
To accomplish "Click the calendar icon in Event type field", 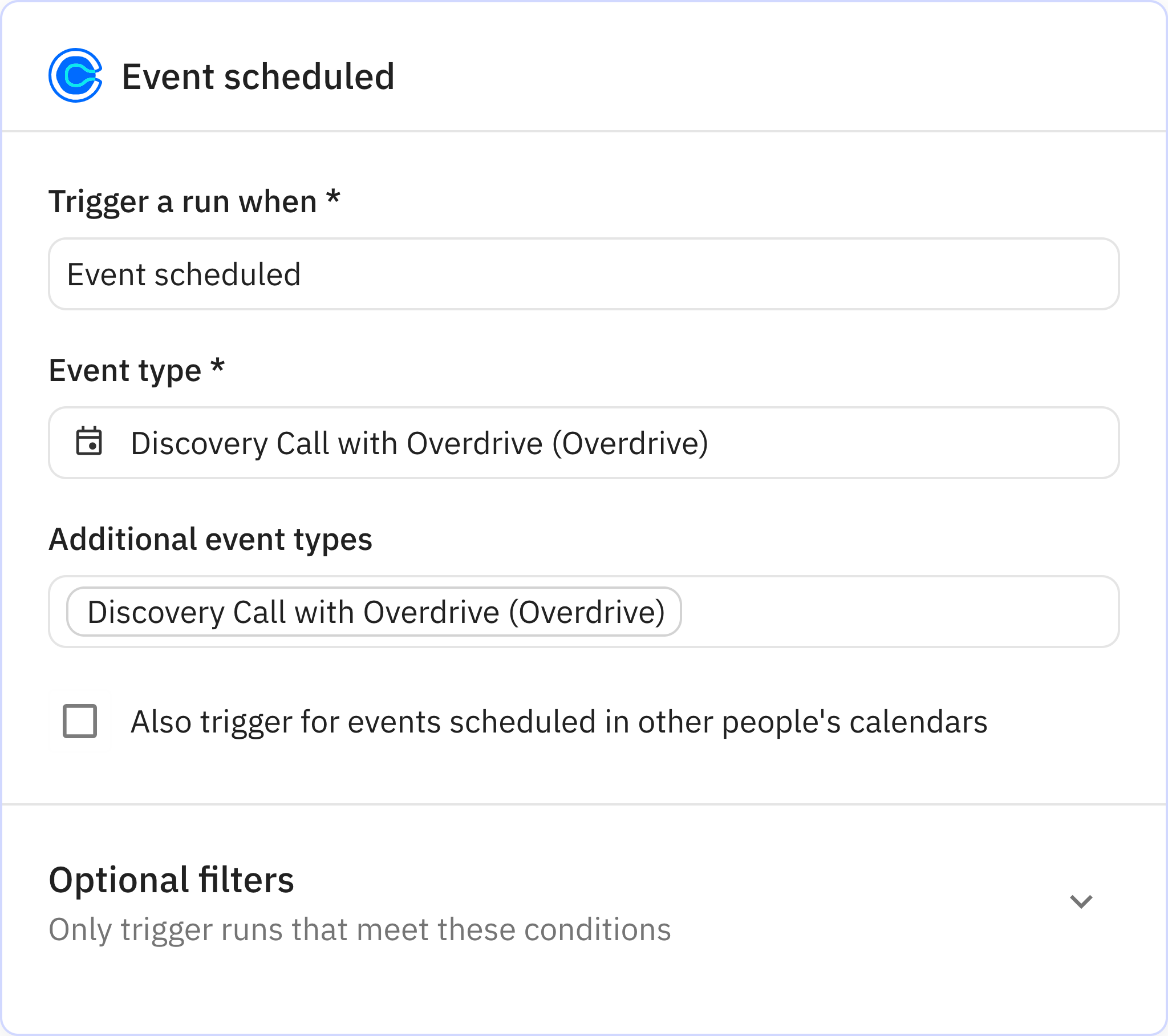I will coord(91,443).
